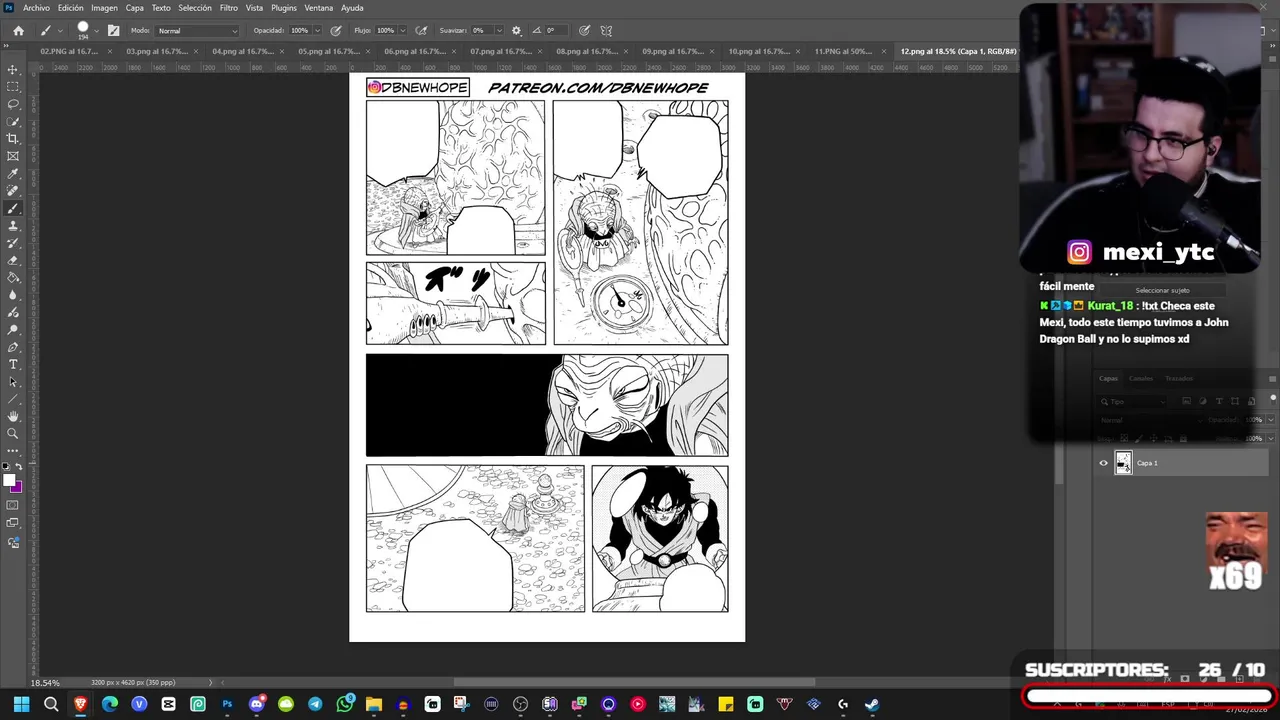Select the Hand tool
This screenshot has width=1280, height=720.
click(13, 416)
